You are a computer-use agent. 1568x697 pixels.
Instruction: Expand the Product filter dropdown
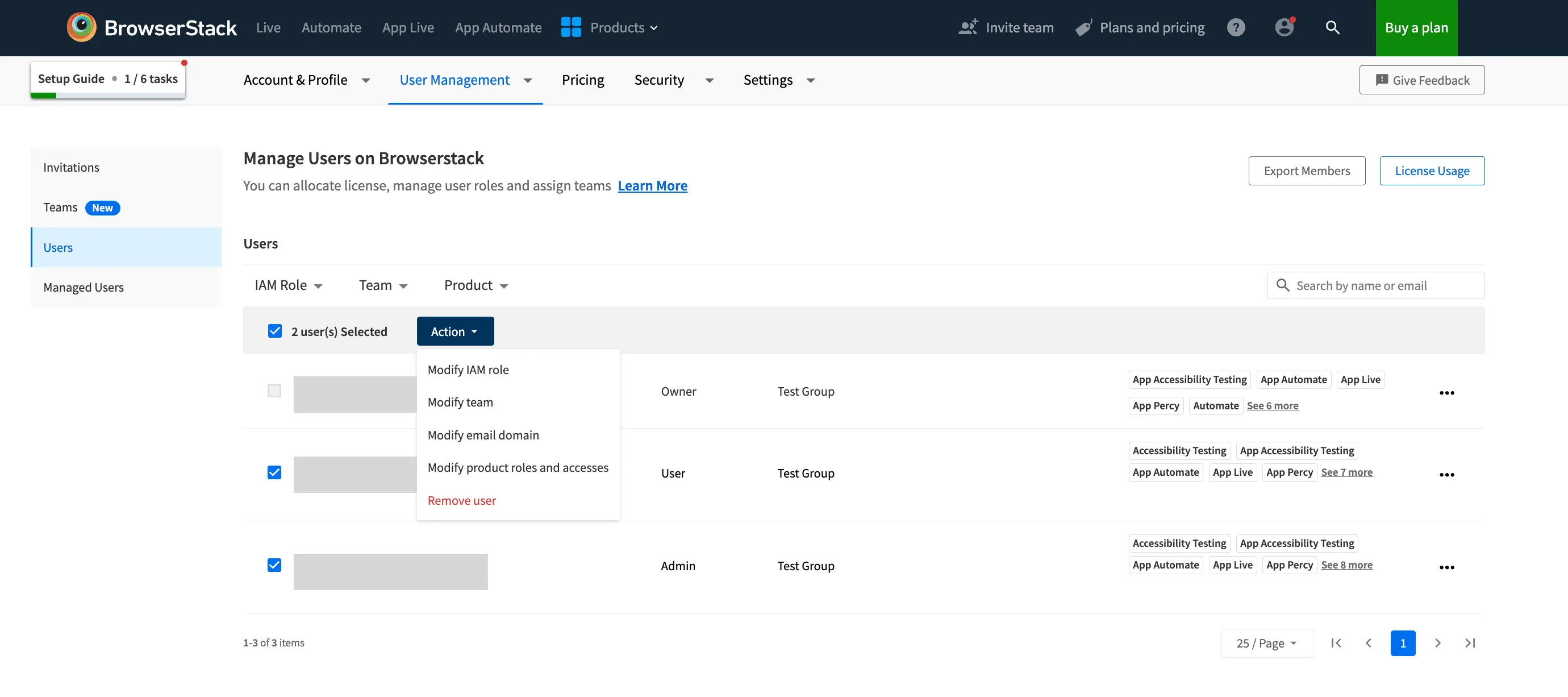tap(476, 284)
